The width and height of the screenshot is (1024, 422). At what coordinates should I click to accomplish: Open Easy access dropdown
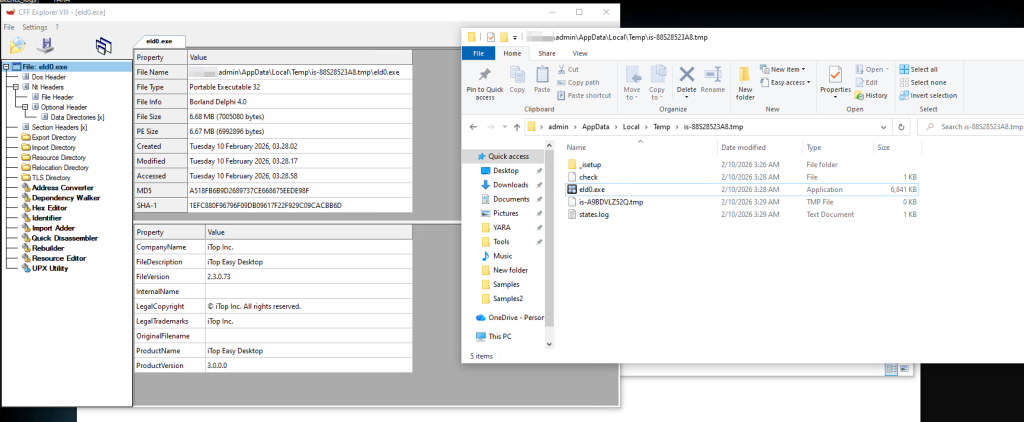(786, 82)
